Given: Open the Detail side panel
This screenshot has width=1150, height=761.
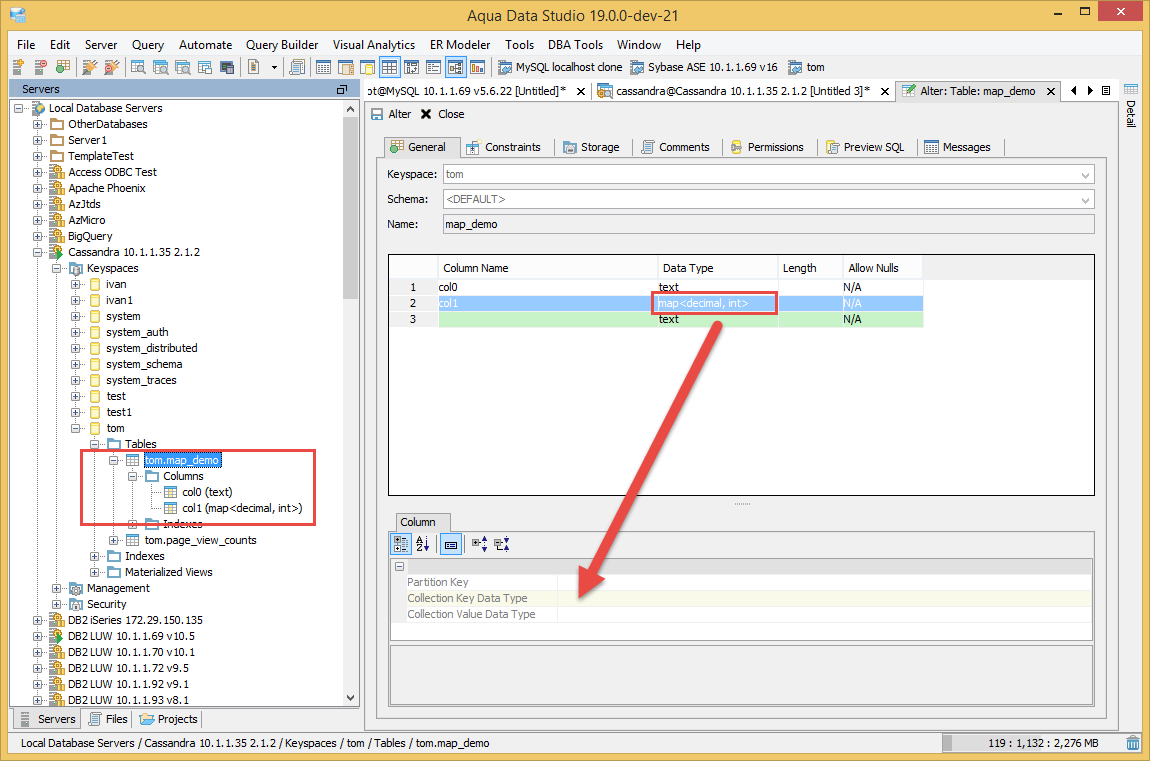Looking at the screenshot, I should pos(1131,105).
